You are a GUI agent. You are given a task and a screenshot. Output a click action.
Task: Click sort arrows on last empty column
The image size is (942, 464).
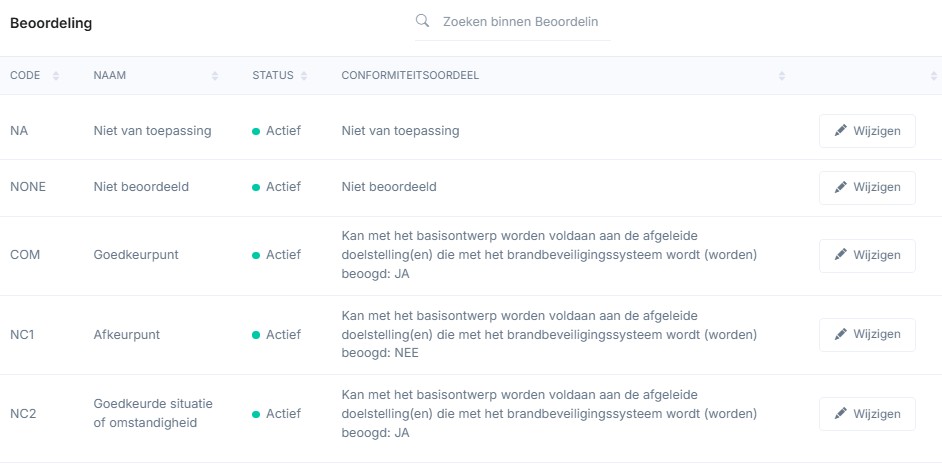[x=933, y=76]
